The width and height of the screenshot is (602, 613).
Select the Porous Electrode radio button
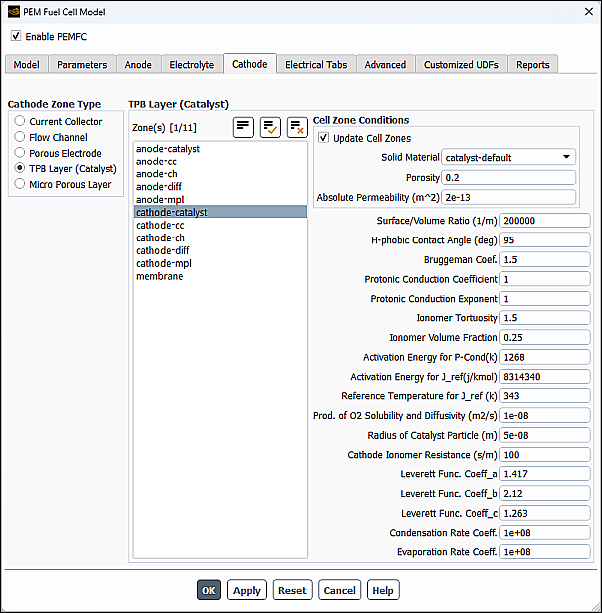point(20,152)
